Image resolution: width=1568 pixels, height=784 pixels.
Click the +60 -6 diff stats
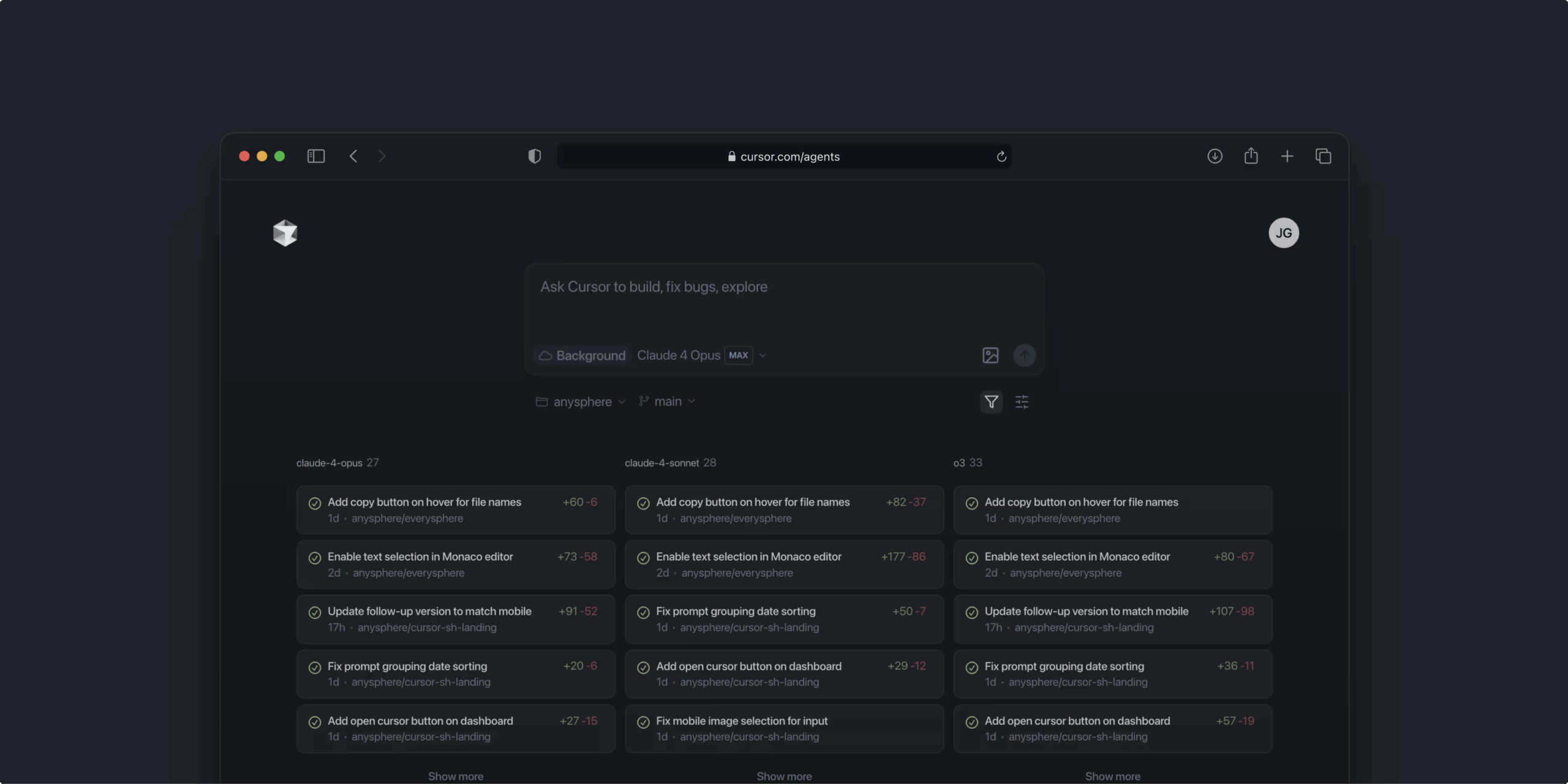click(579, 502)
